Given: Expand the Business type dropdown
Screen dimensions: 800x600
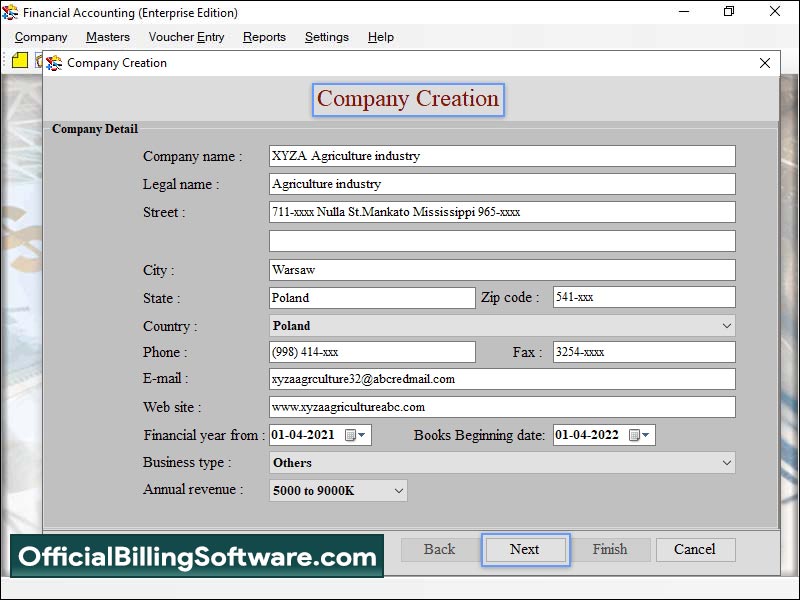Looking at the screenshot, I should pyautogui.click(x=726, y=463).
